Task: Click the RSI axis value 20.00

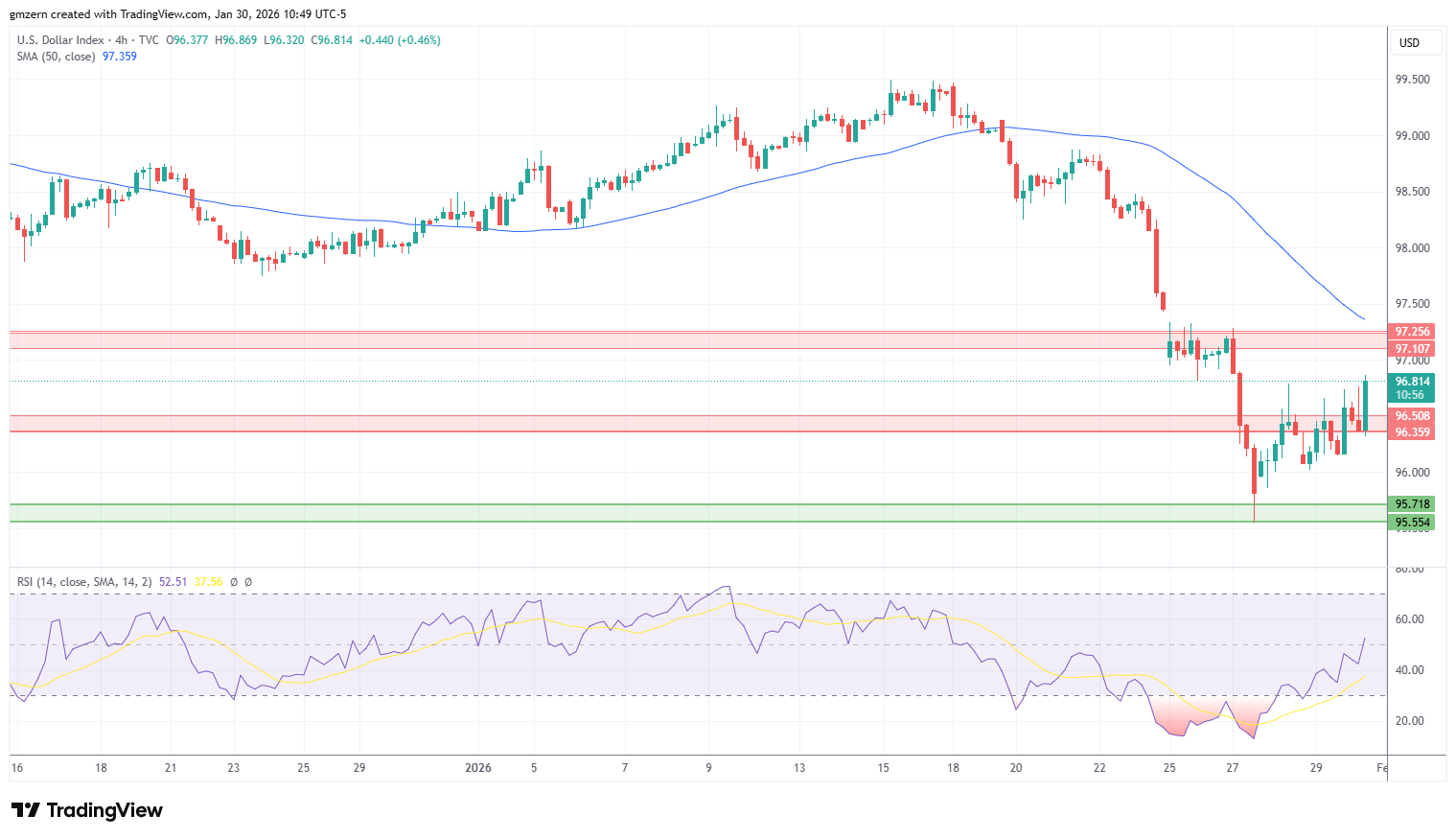Action: pos(1409,721)
